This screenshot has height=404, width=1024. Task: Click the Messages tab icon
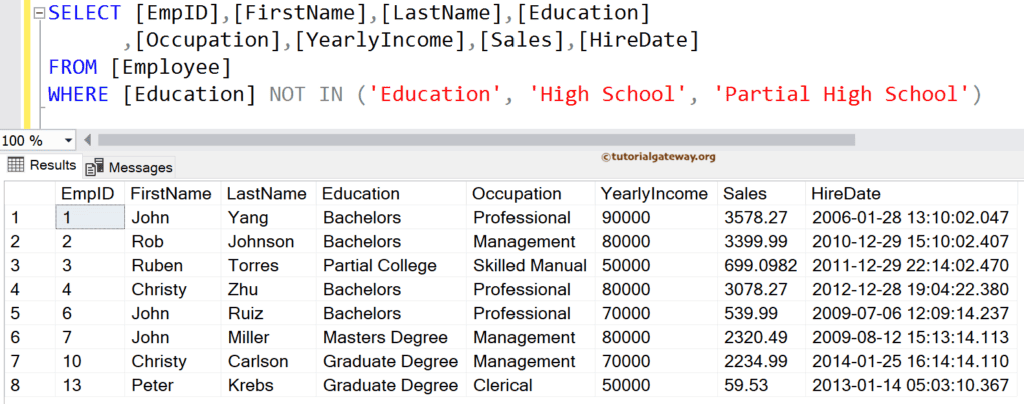point(95,167)
